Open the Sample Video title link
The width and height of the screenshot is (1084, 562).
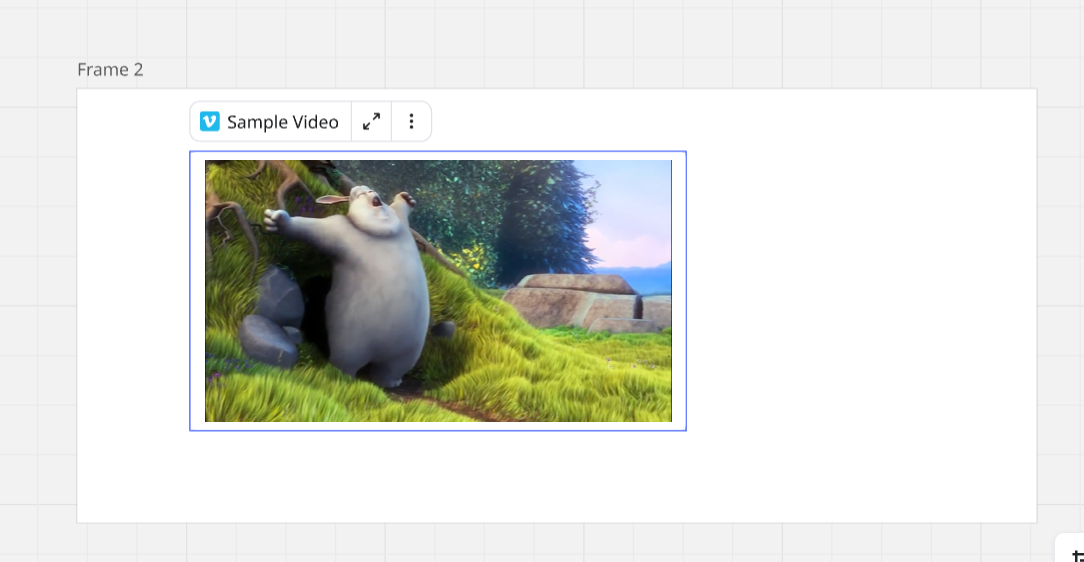click(283, 122)
